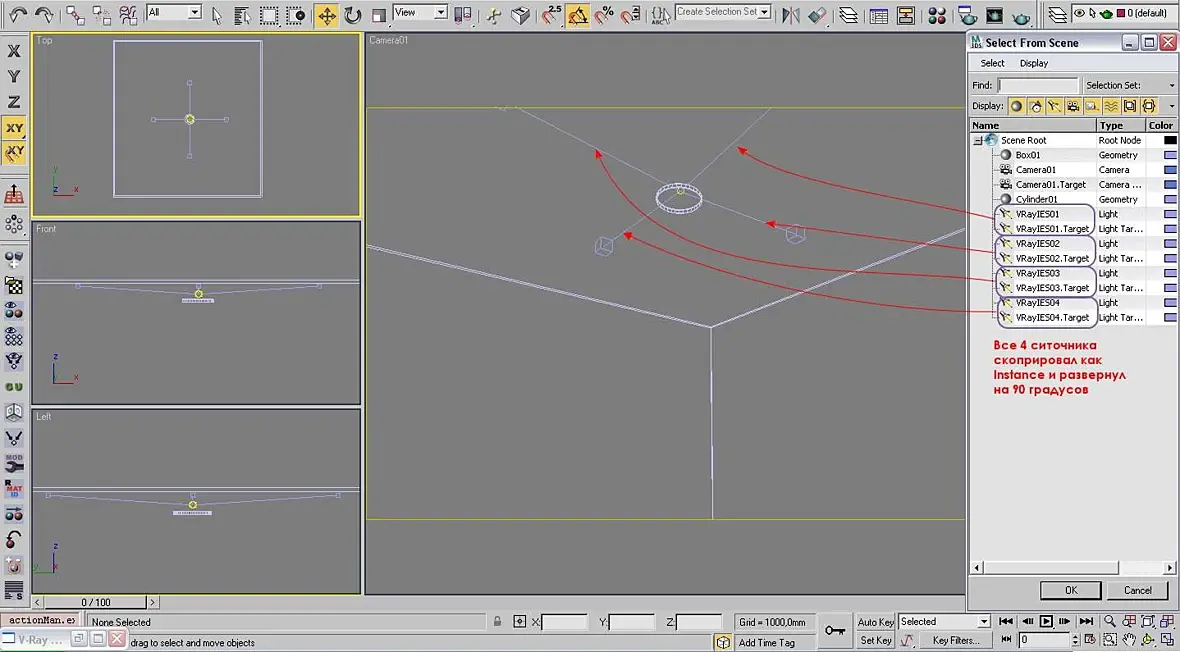Open the View reference coordinate dropdown
1180x652 pixels.
tap(420, 12)
